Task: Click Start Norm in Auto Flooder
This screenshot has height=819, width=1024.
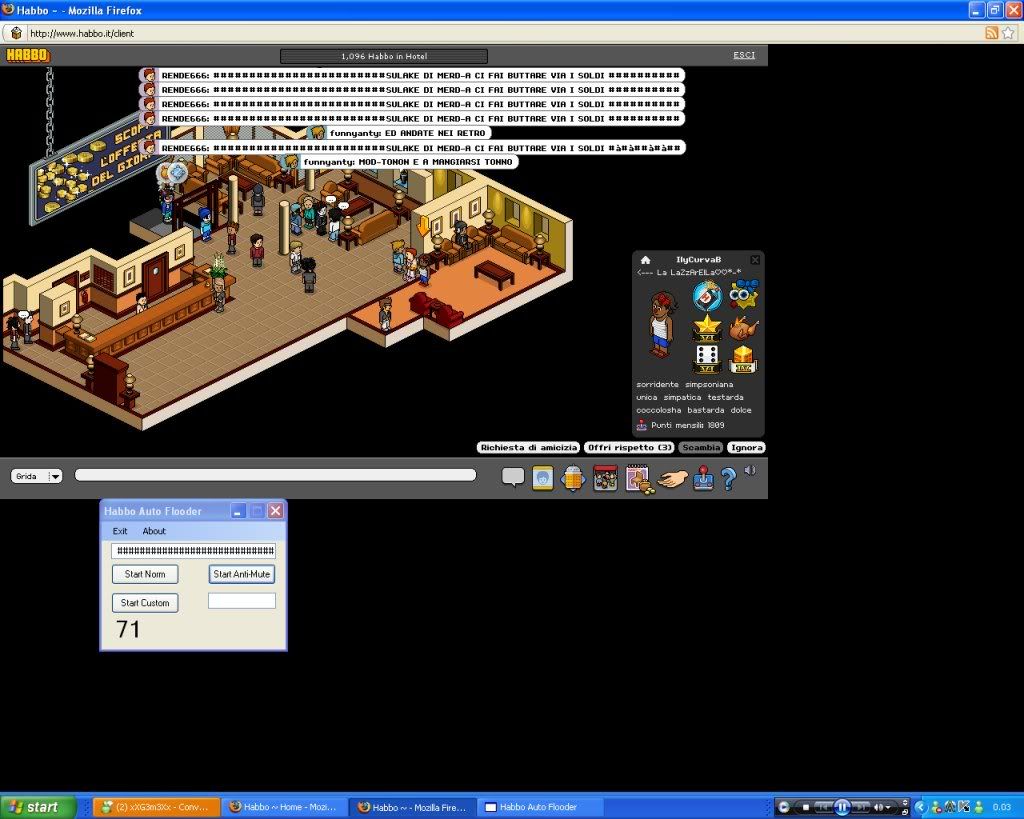Action: [145, 574]
